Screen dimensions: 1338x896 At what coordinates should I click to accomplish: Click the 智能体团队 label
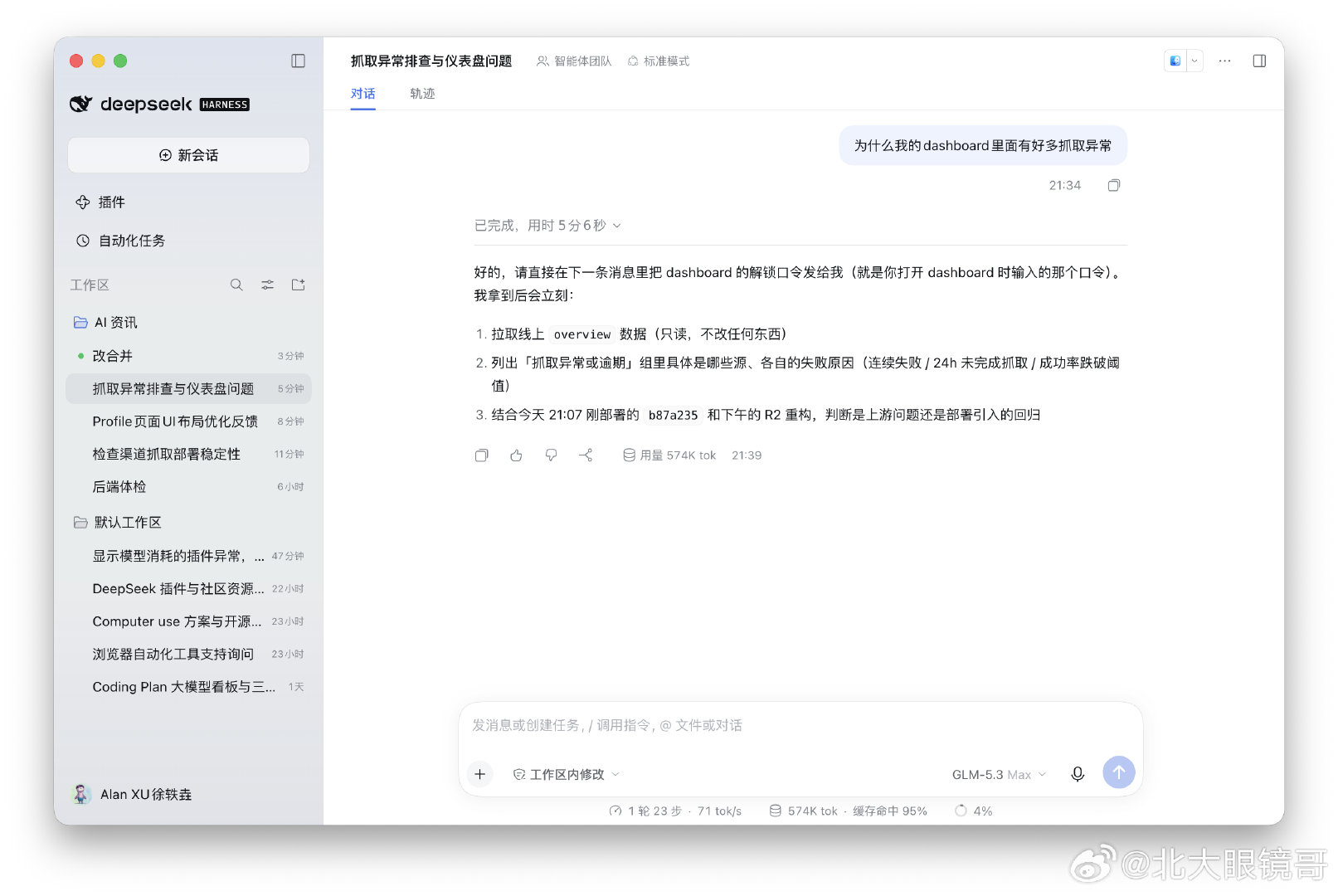click(574, 61)
